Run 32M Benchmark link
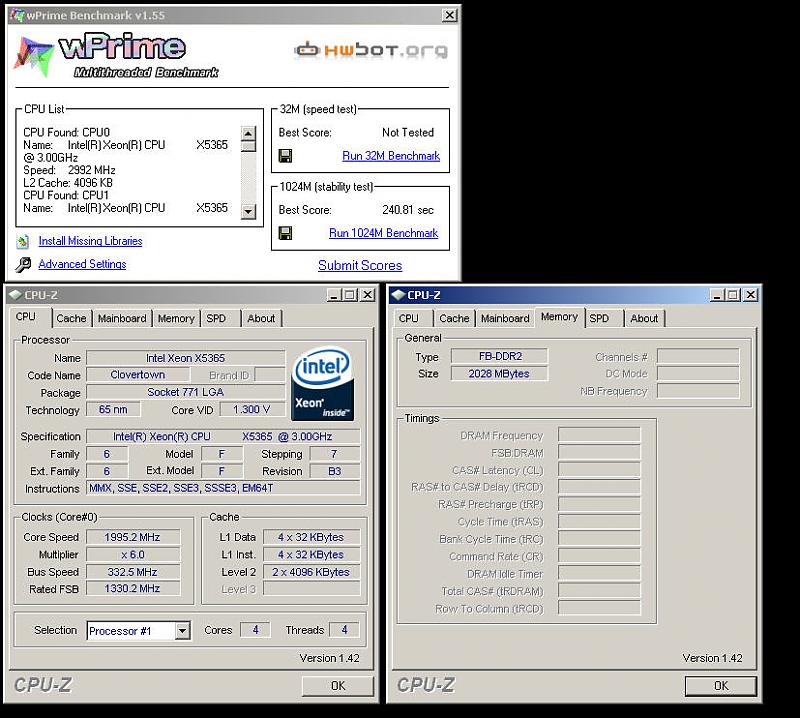800x718 pixels. point(391,156)
